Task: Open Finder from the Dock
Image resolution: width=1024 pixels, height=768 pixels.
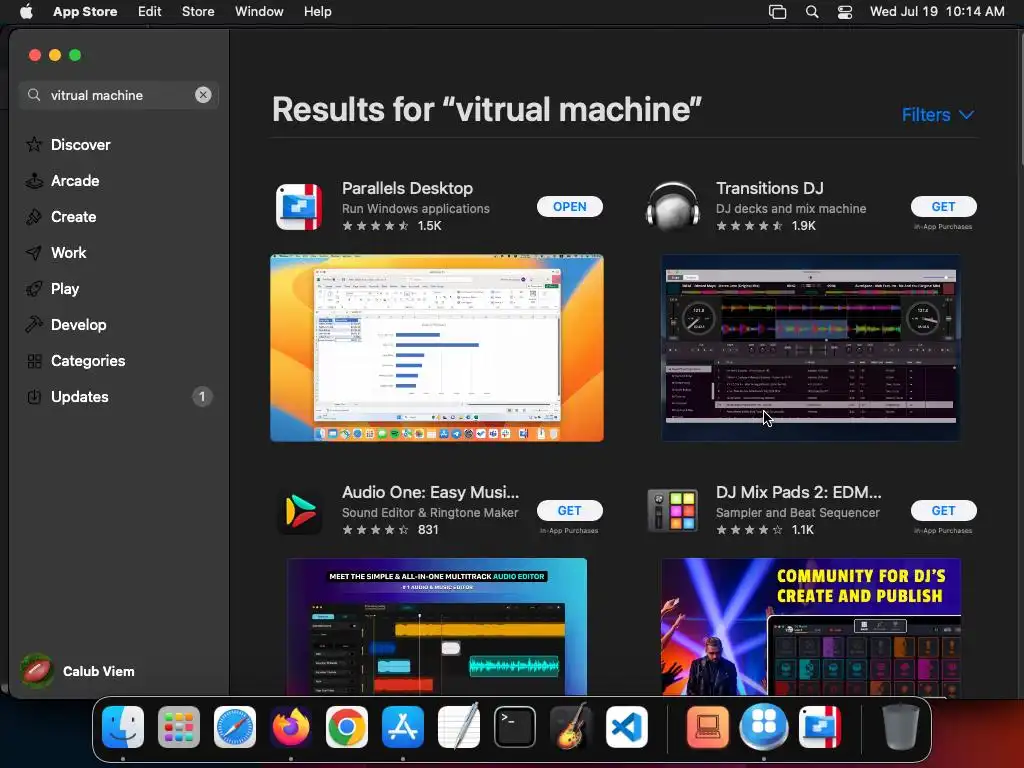Action: [x=123, y=727]
